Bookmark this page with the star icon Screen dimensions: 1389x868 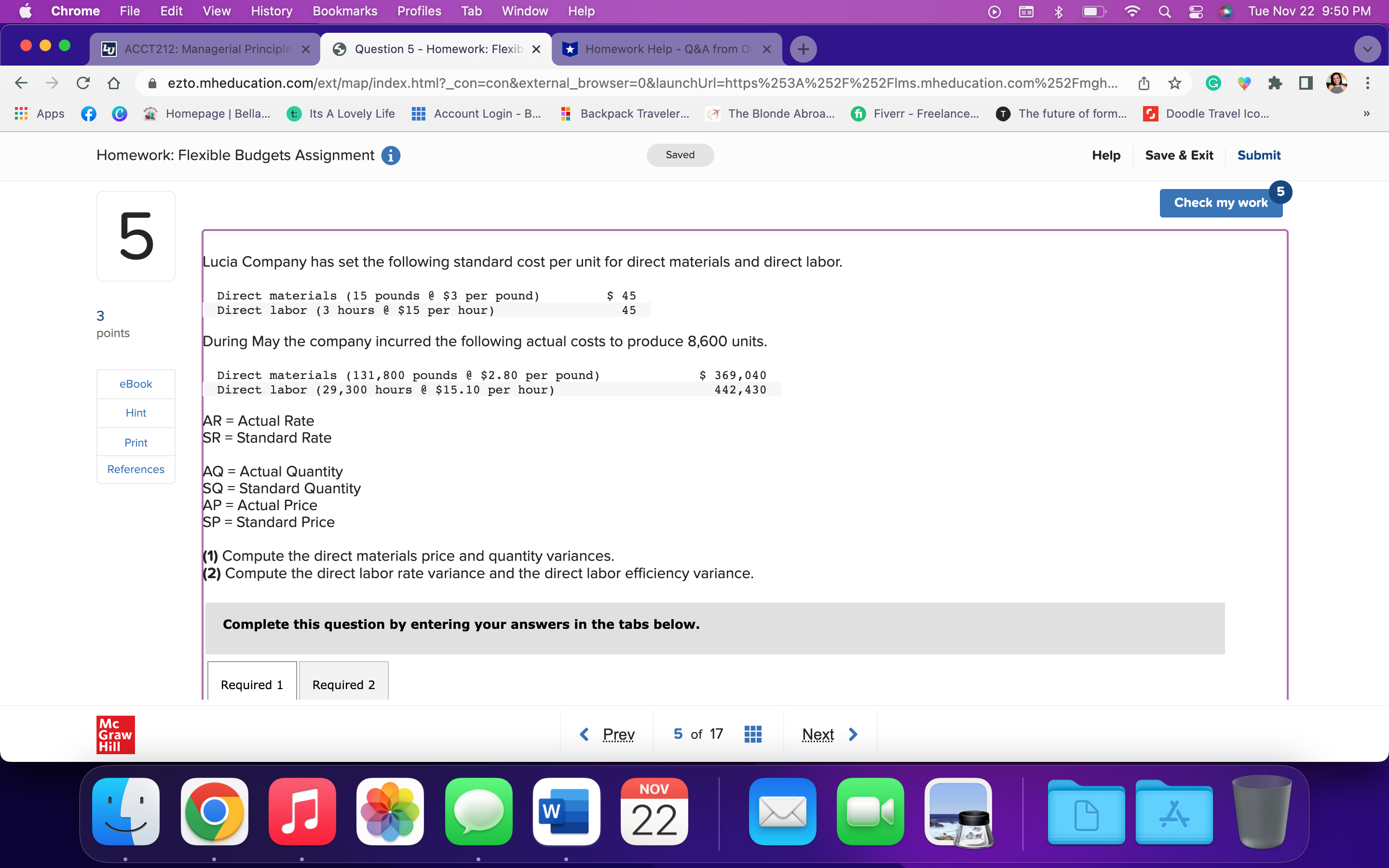(1174, 82)
